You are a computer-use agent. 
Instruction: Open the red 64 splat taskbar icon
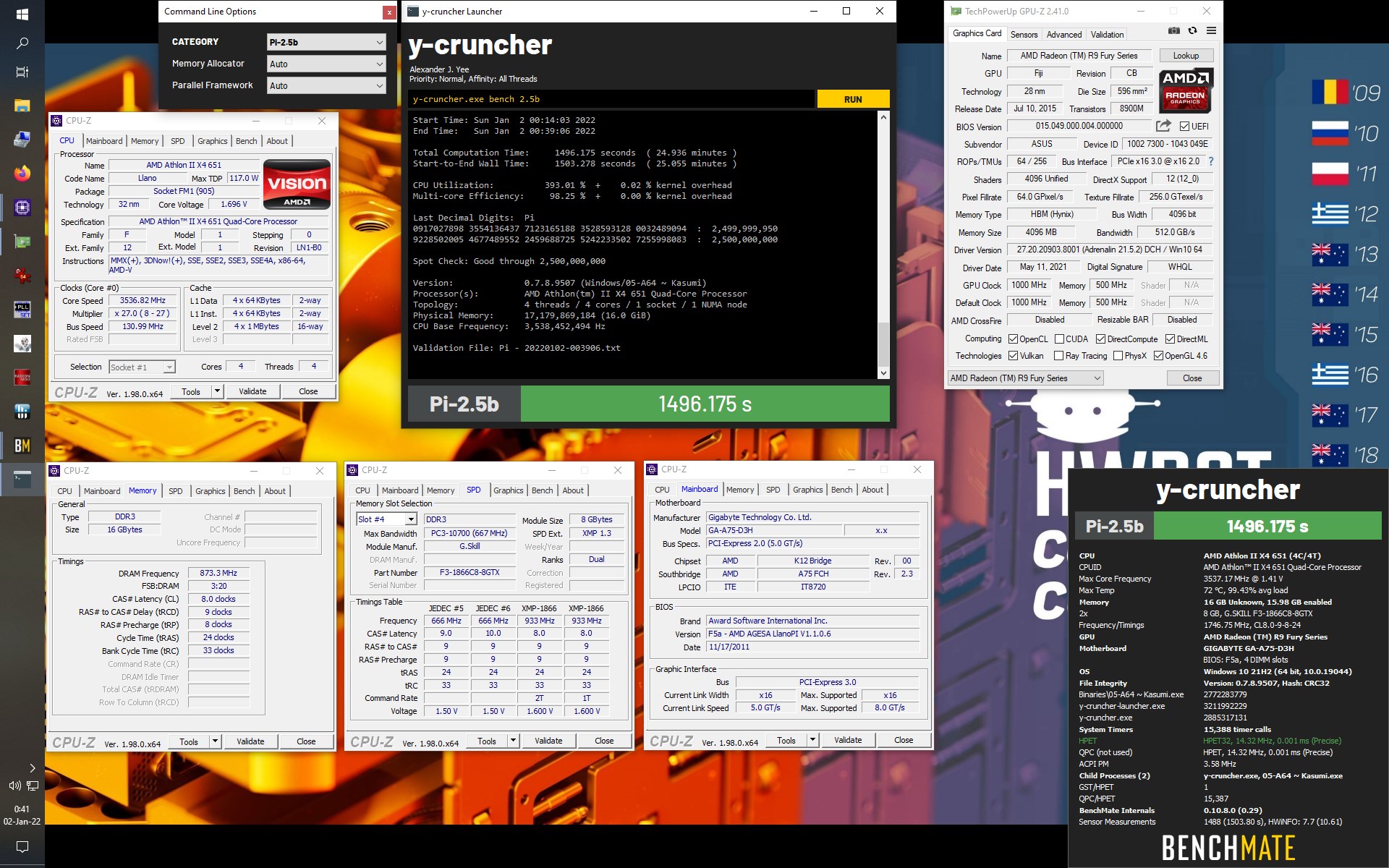coord(22,276)
